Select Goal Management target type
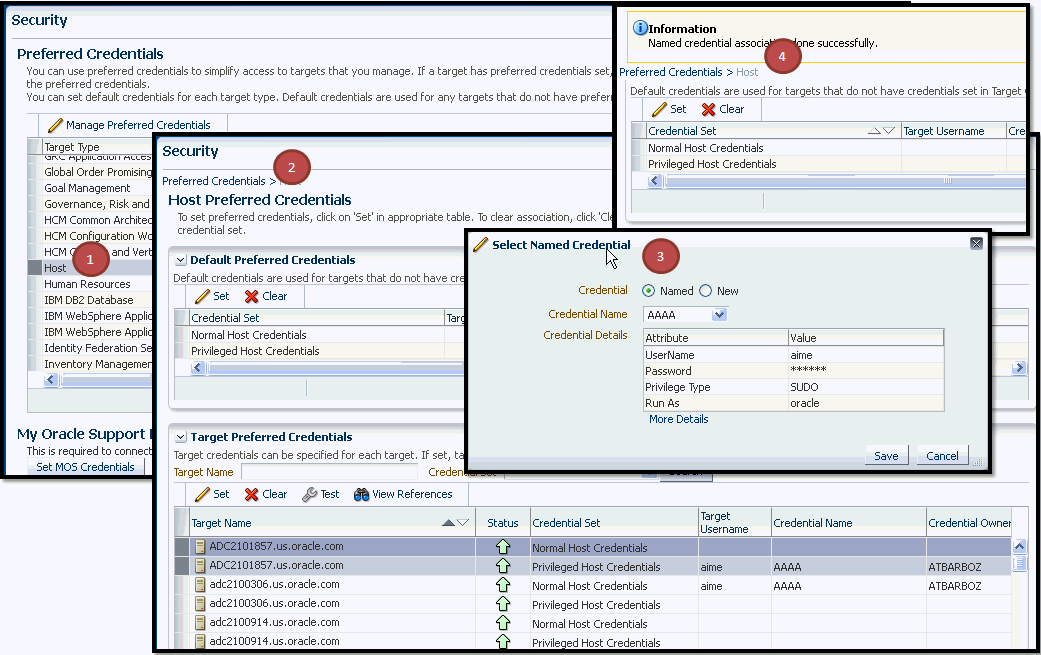1041x655 pixels. (x=87, y=188)
